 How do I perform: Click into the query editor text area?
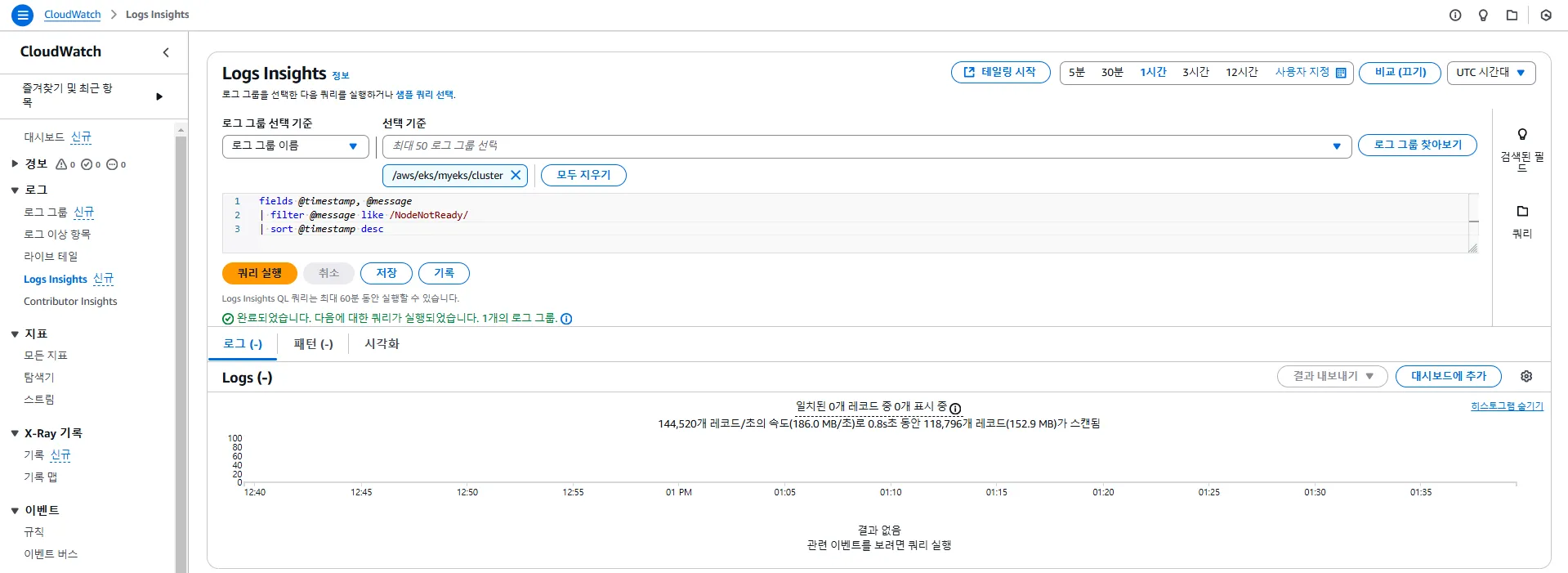pyautogui.click(x=850, y=222)
